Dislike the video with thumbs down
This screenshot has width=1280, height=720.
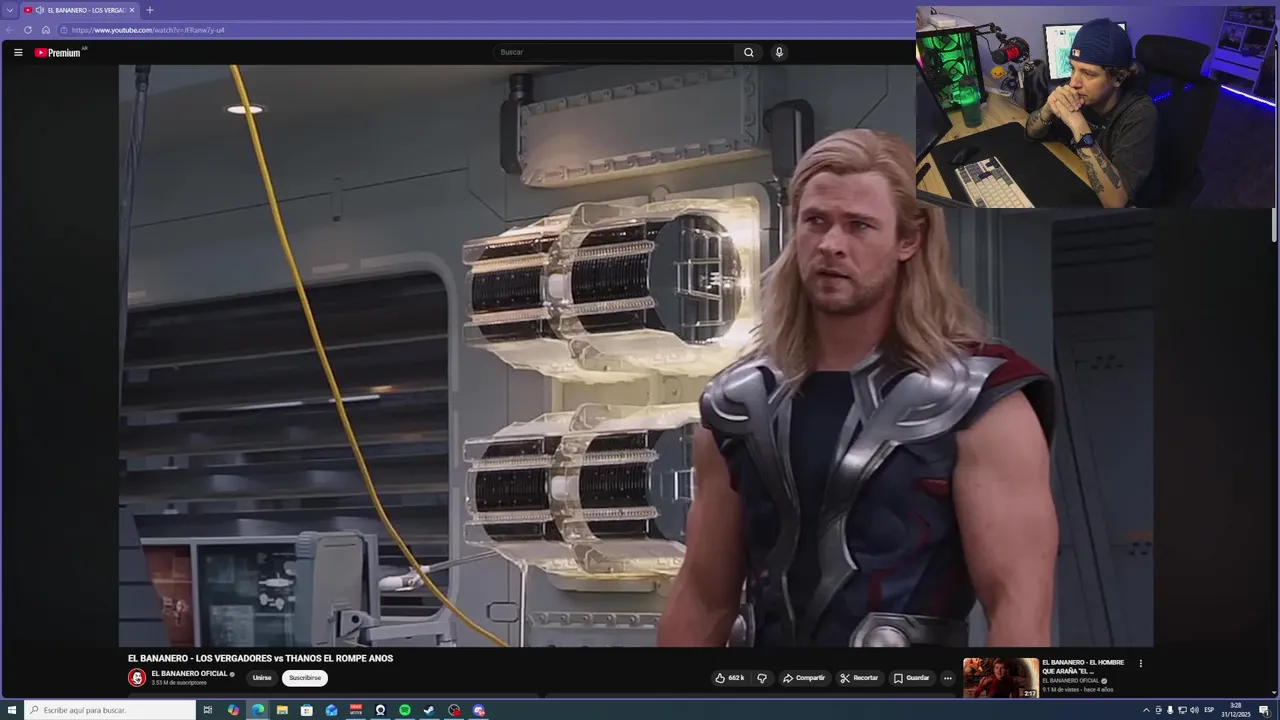click(x=762, y=678)
